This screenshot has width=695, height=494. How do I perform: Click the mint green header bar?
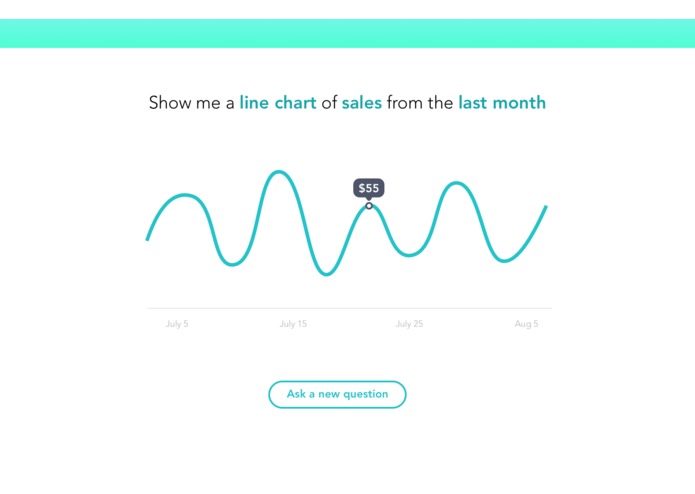click(x=348, y=33)
